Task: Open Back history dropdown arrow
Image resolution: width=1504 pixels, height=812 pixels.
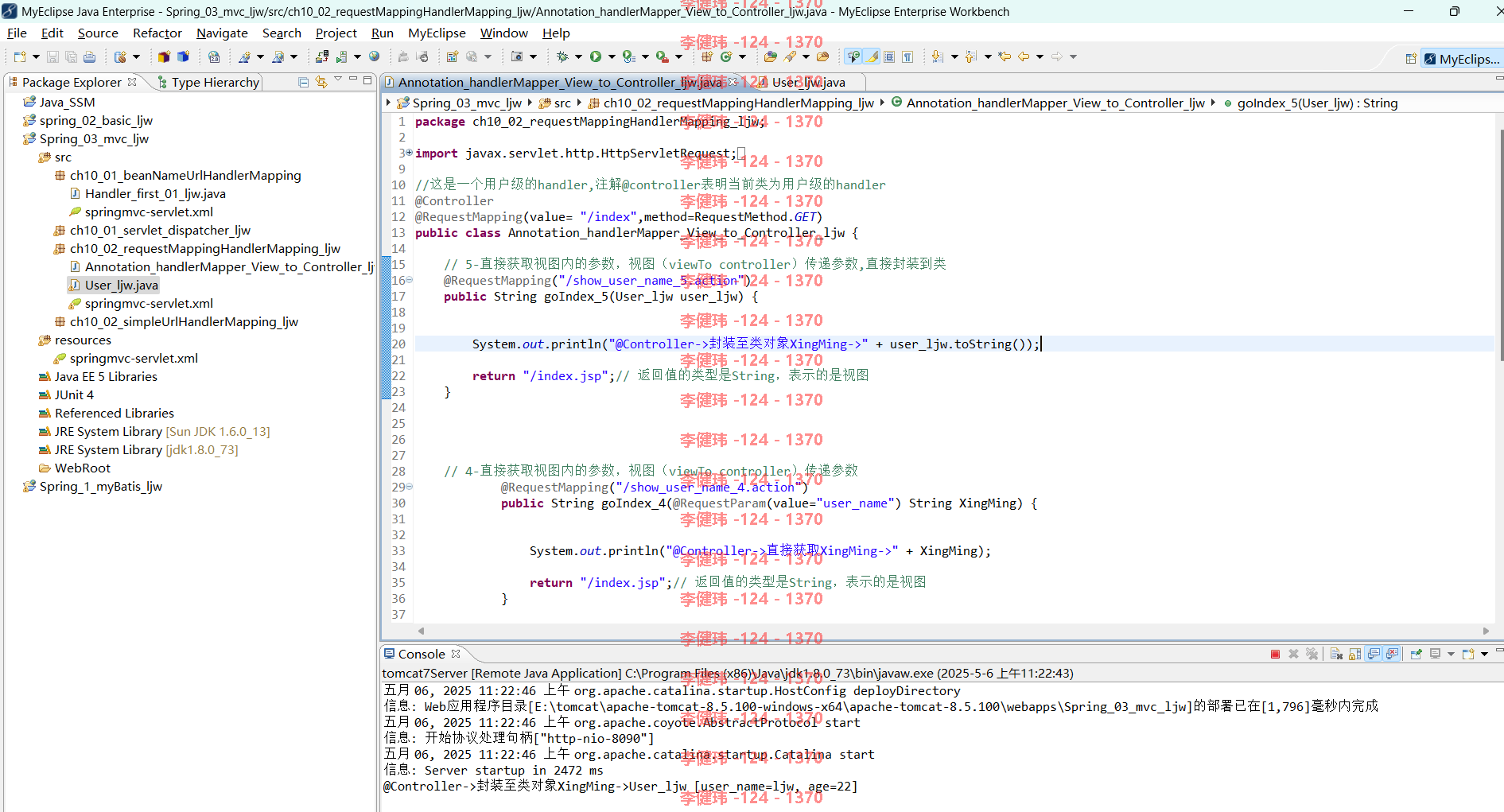Action: 1040,56
